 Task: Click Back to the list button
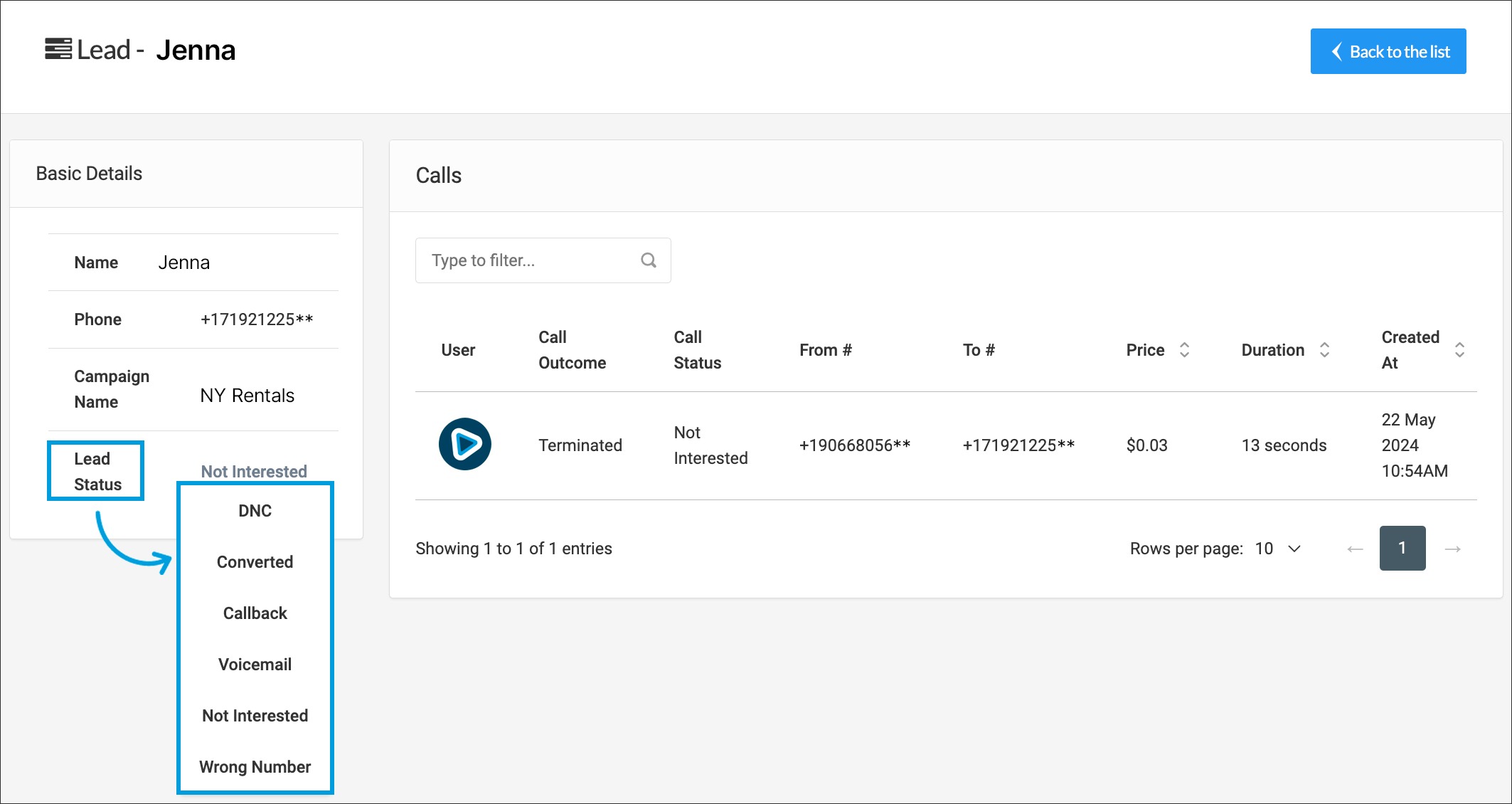[1388, 51]
